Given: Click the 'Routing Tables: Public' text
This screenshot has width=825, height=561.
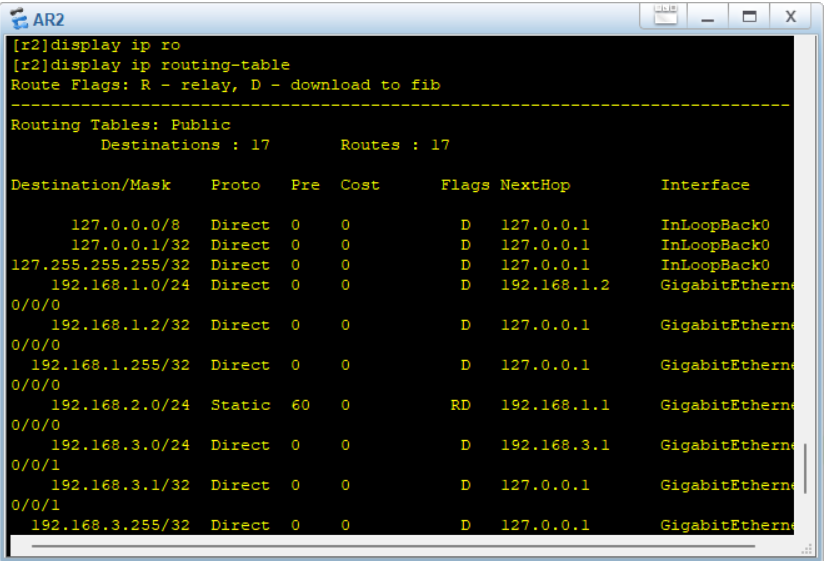Looking at the screenshot, I should [x=120, y=125].
